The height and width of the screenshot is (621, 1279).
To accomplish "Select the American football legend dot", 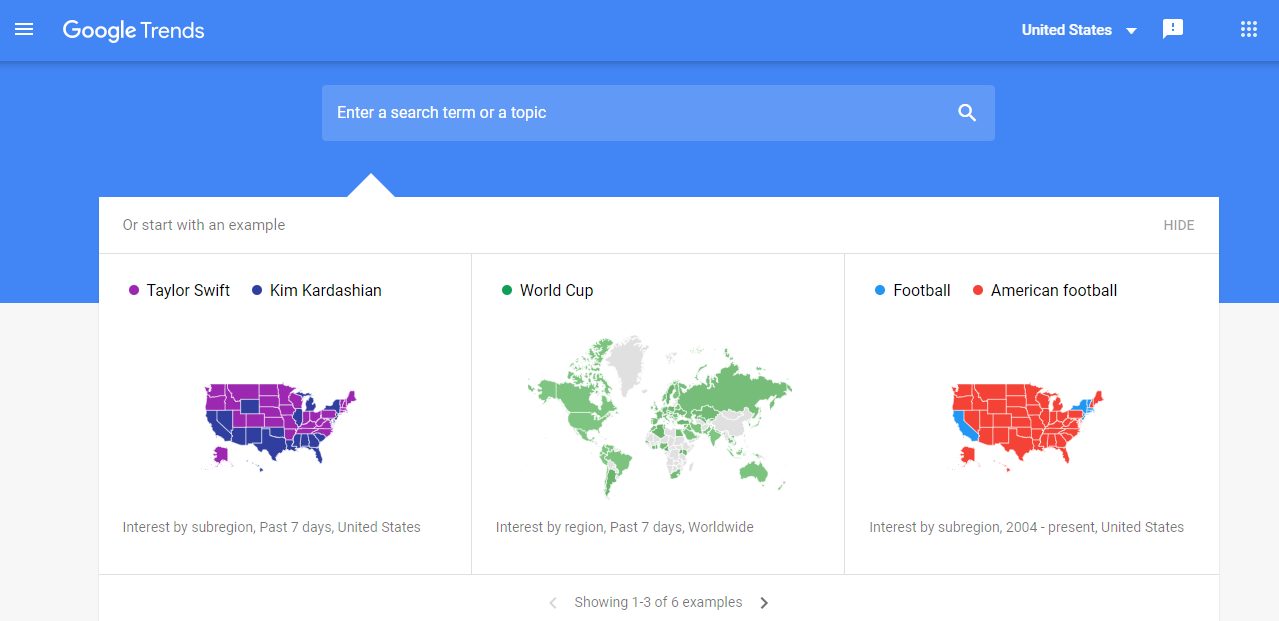I will (977, 290).
